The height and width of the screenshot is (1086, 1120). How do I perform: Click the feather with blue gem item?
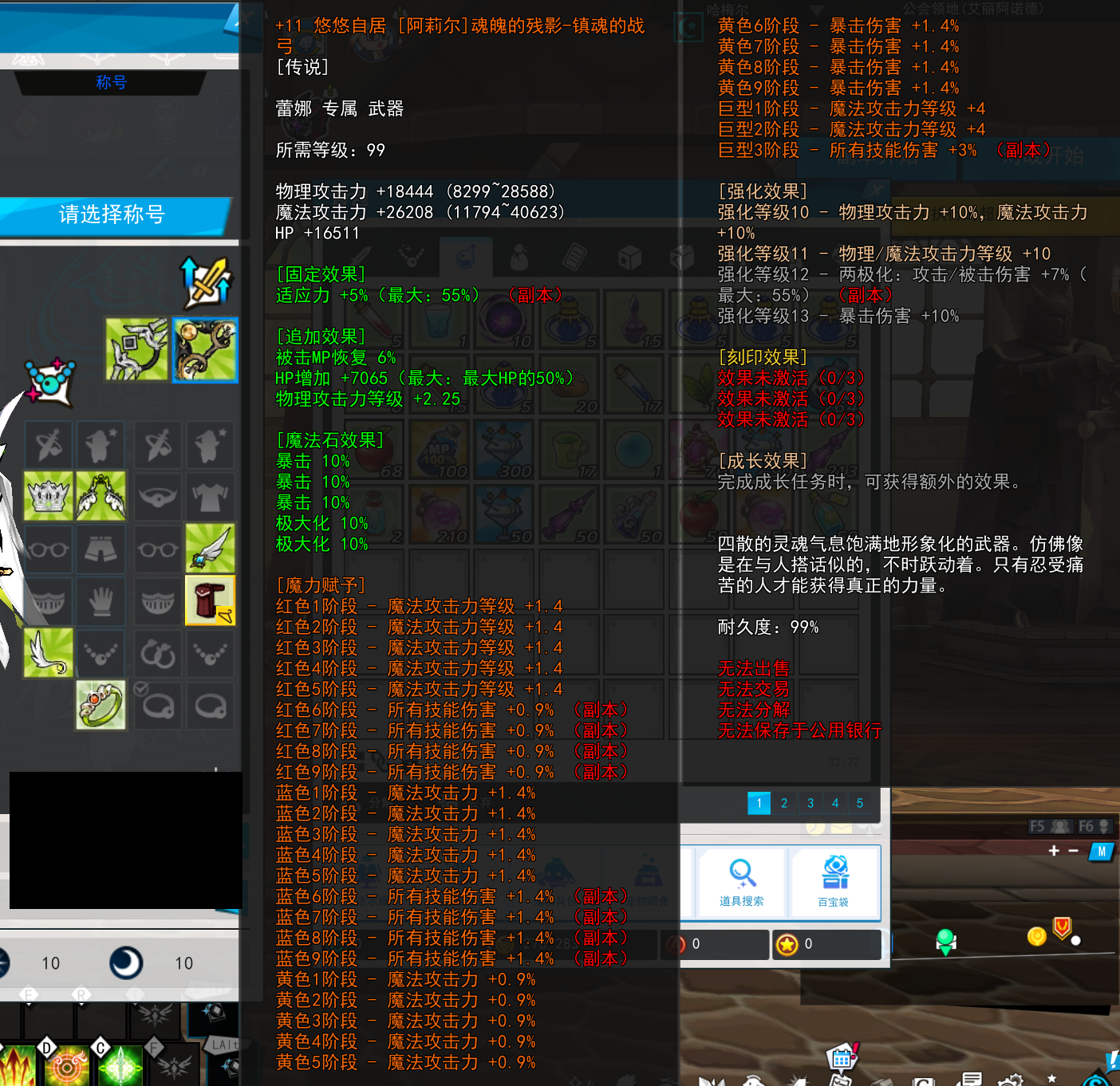coord(210,549)
